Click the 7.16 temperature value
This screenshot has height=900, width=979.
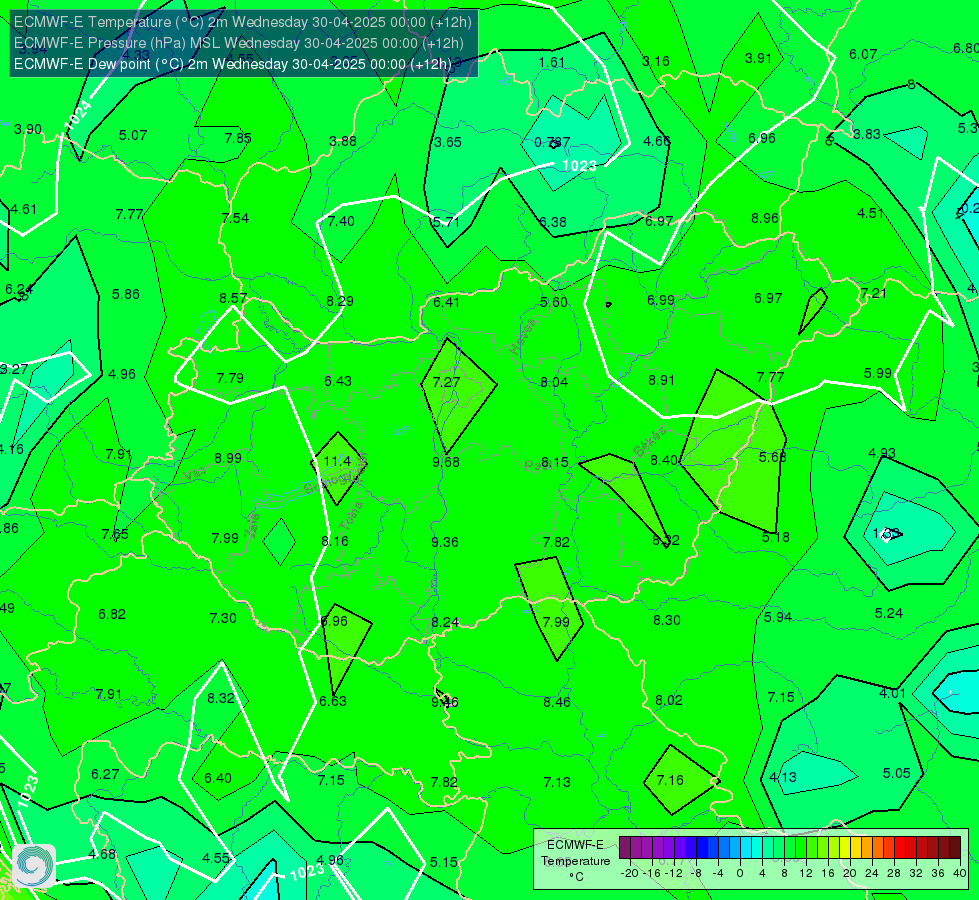[x=670, y=779]
